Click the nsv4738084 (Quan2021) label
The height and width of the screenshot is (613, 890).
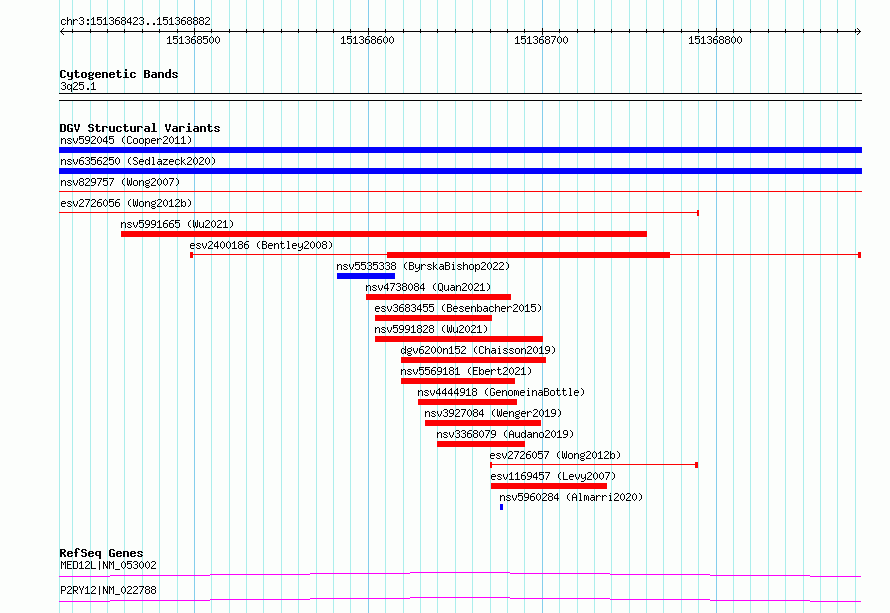[x=428, y=287]
